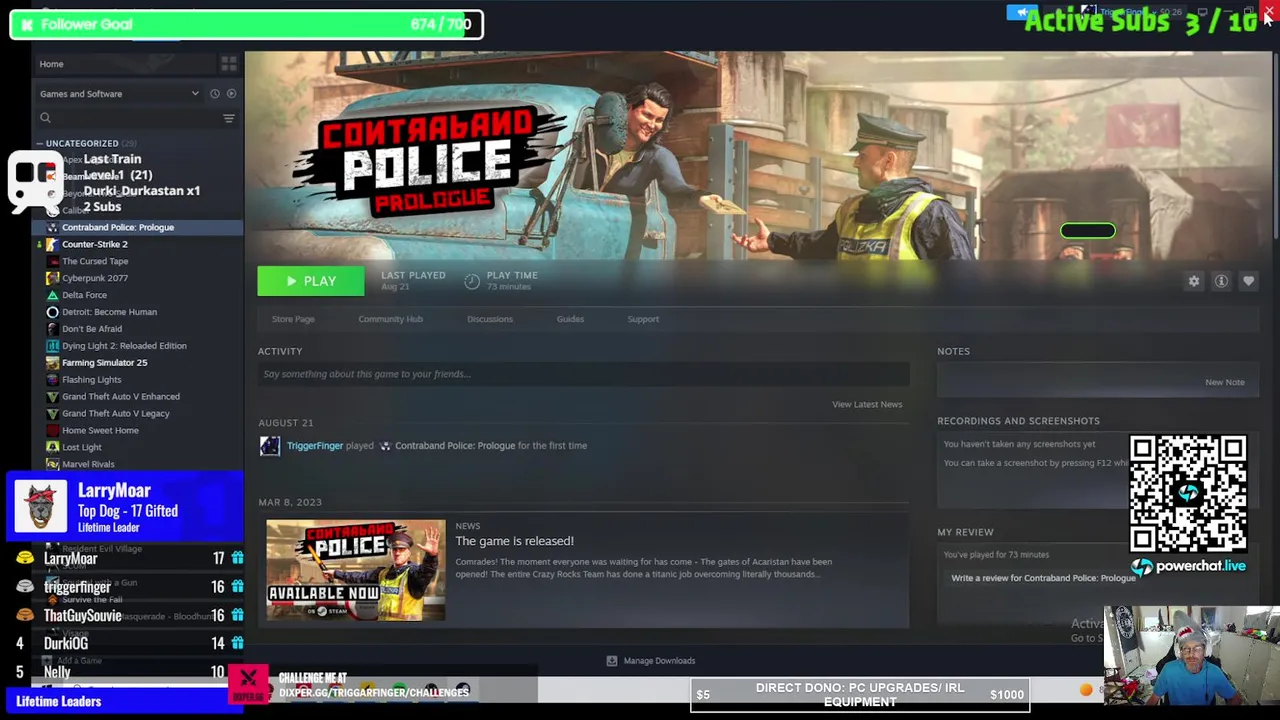Select Delta Force in library
This screenshot has width=1280, height=720.
[x=84, y=295]
